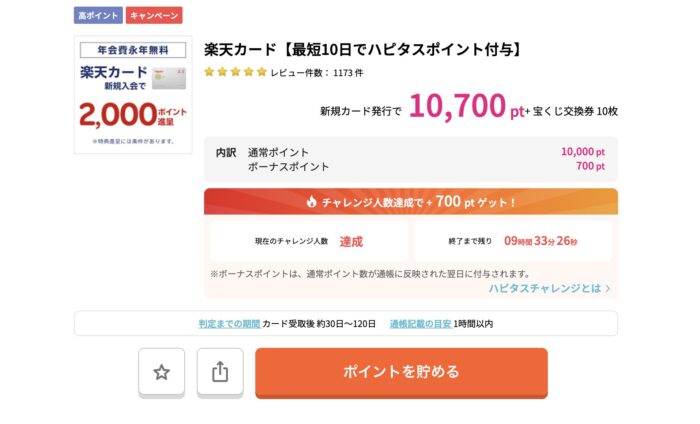The image size is (700, 424).
Task: Click the fire icon in challenge banner
Action: pos(311,202)
